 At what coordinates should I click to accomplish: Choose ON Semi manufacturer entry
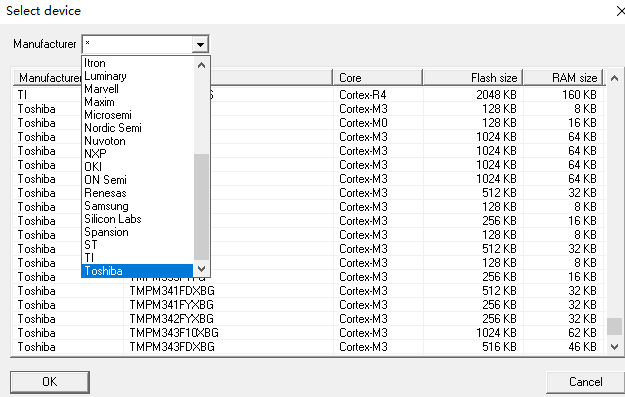(137, 180)
